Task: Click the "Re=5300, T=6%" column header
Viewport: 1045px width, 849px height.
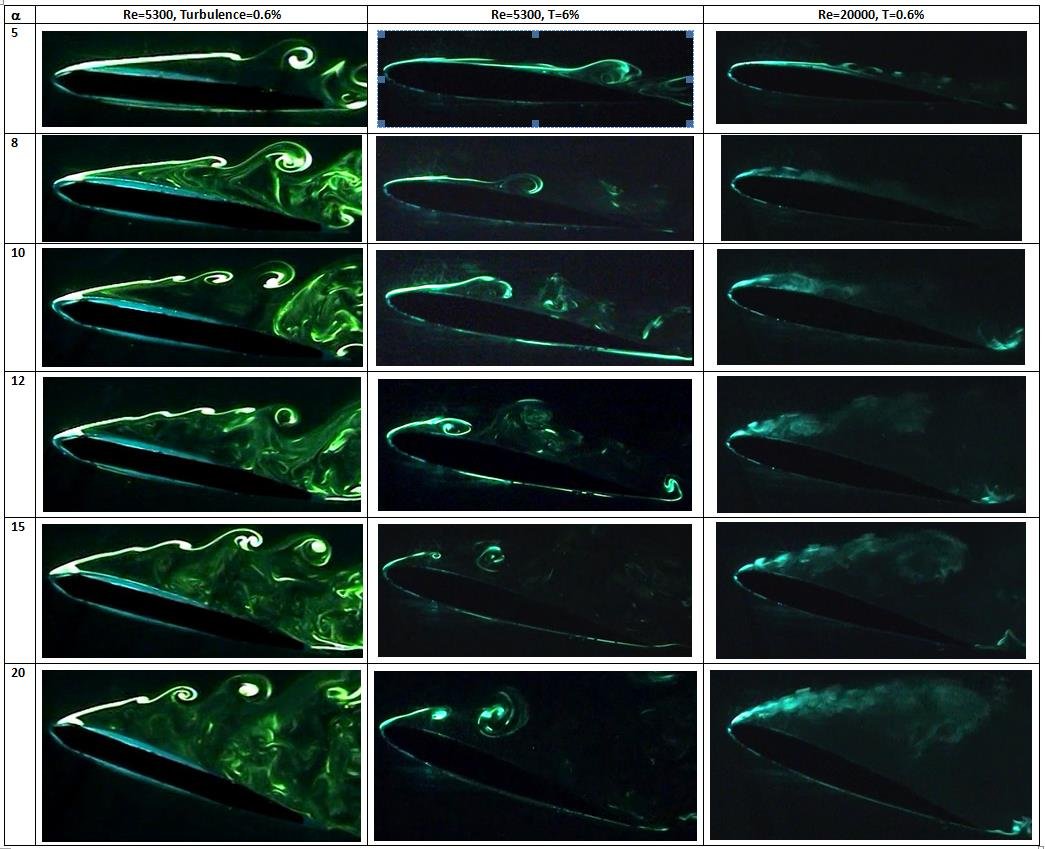Action: click(534, 14)
